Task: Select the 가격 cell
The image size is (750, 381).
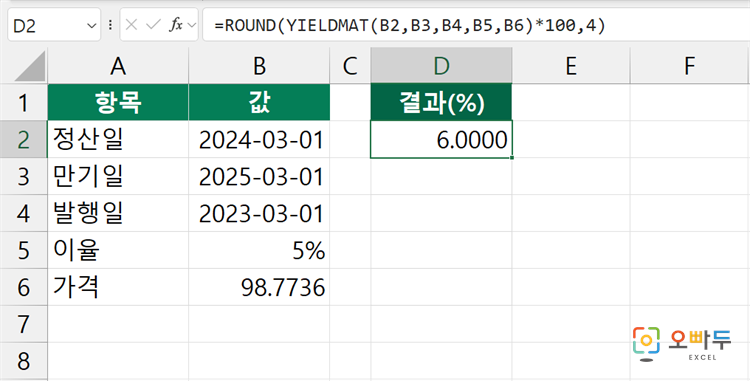Action: 118,287
